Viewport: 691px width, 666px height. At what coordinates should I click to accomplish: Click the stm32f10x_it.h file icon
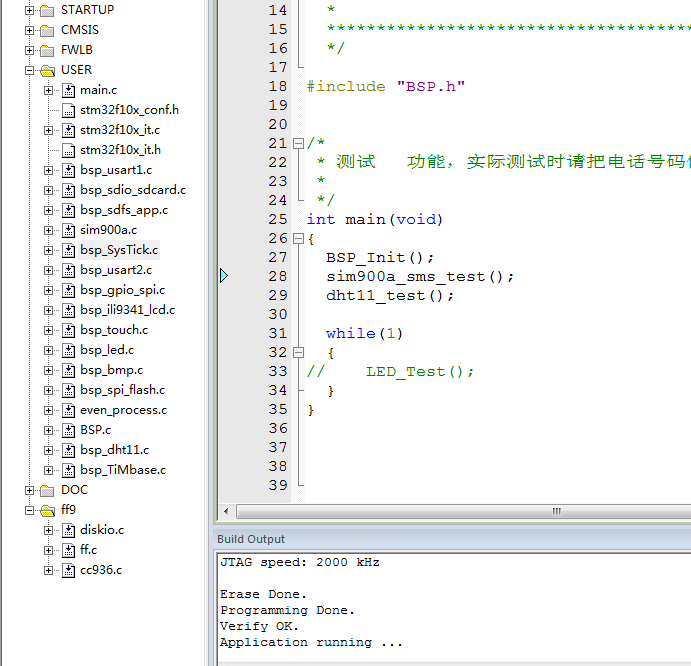click(68, 150)
